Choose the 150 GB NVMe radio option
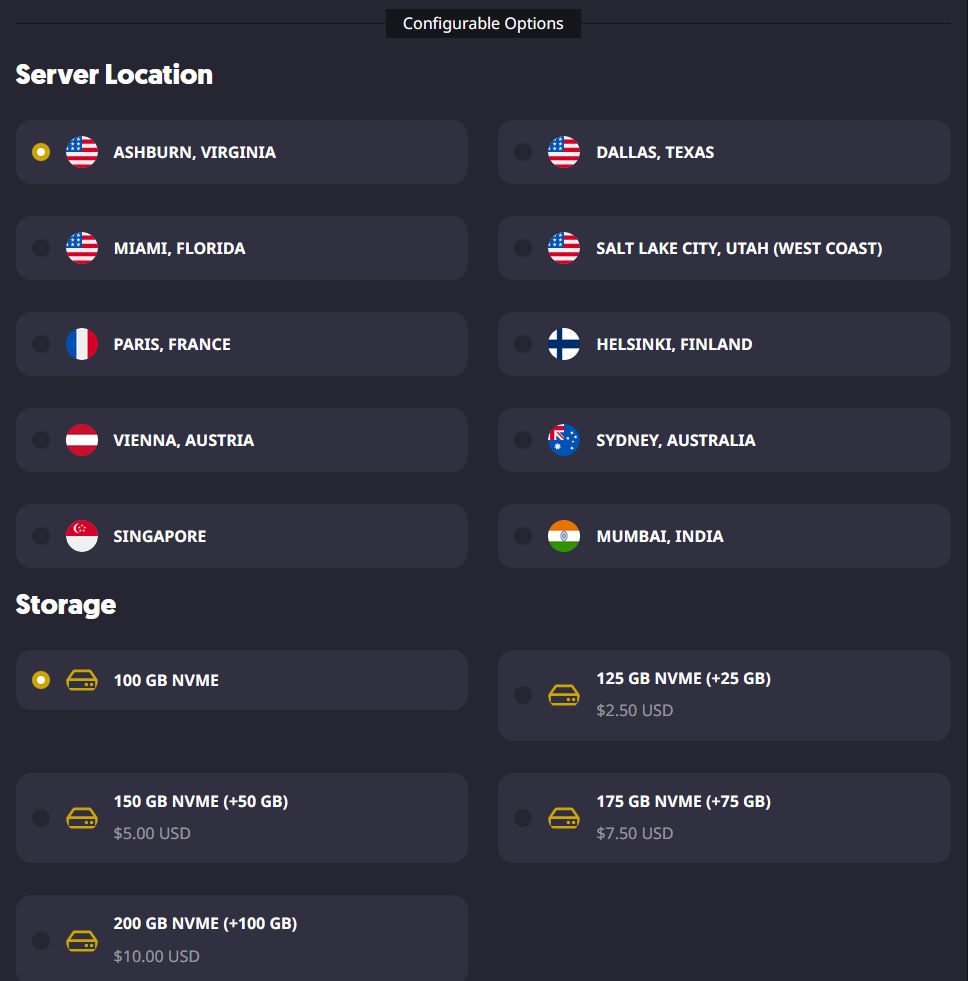Image resolution: width=968 pixels, height=981 pixels. click(41, 818)
